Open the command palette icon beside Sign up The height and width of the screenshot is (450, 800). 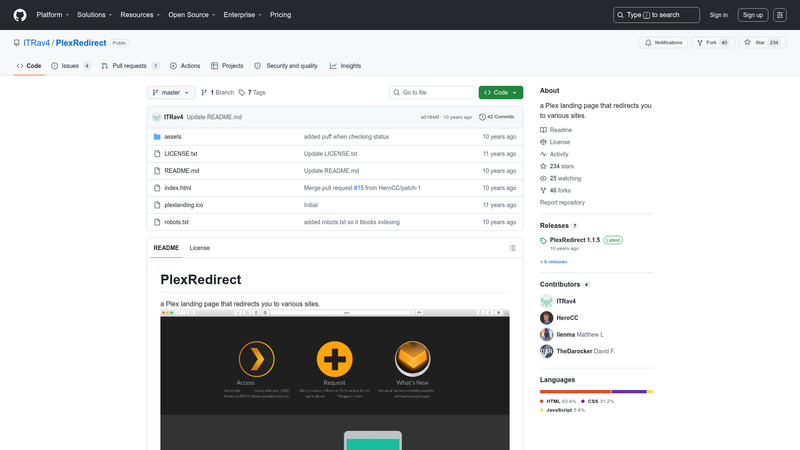(x=780, y=15)
